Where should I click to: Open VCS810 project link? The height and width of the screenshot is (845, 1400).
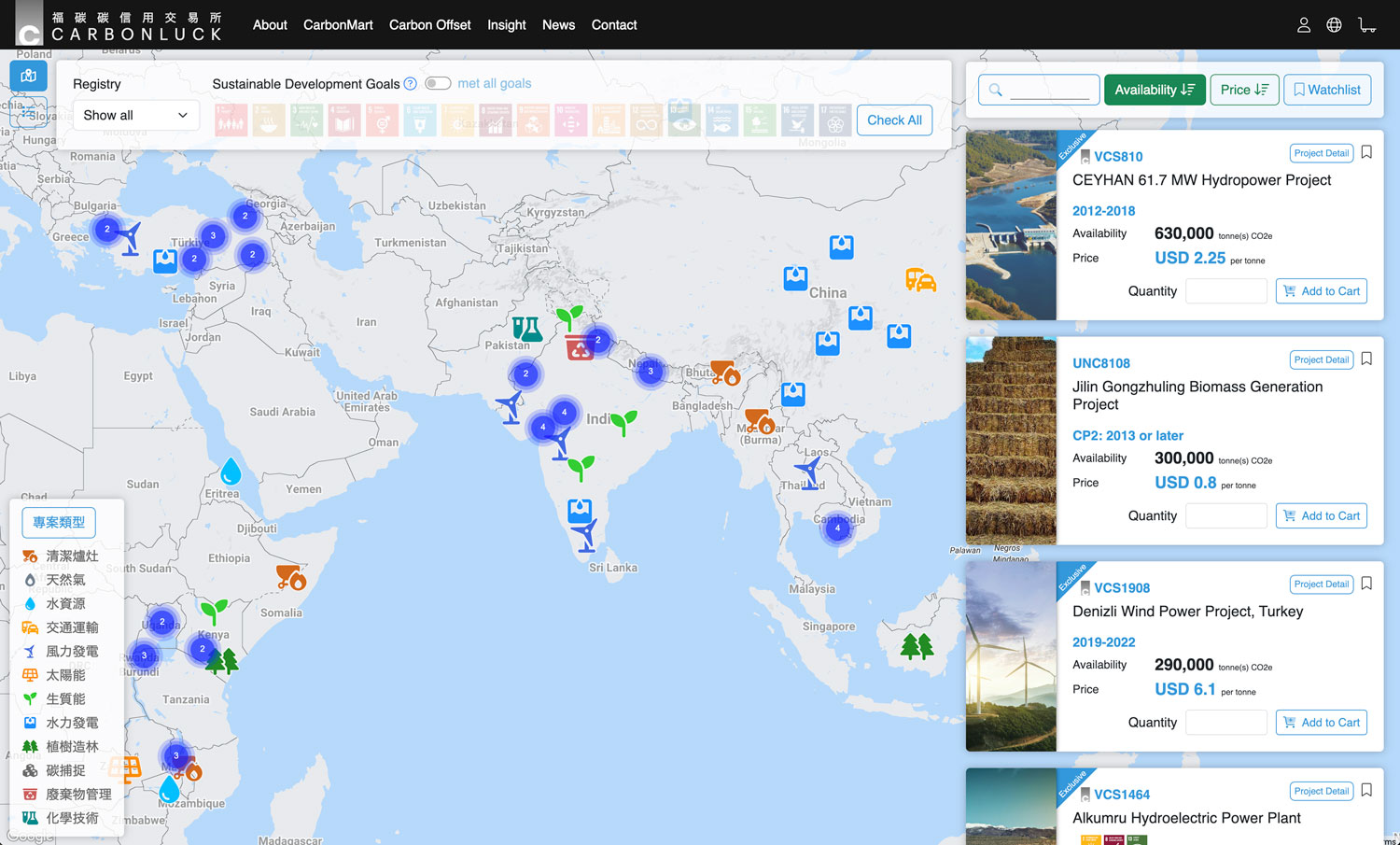tap(1118, 157)
